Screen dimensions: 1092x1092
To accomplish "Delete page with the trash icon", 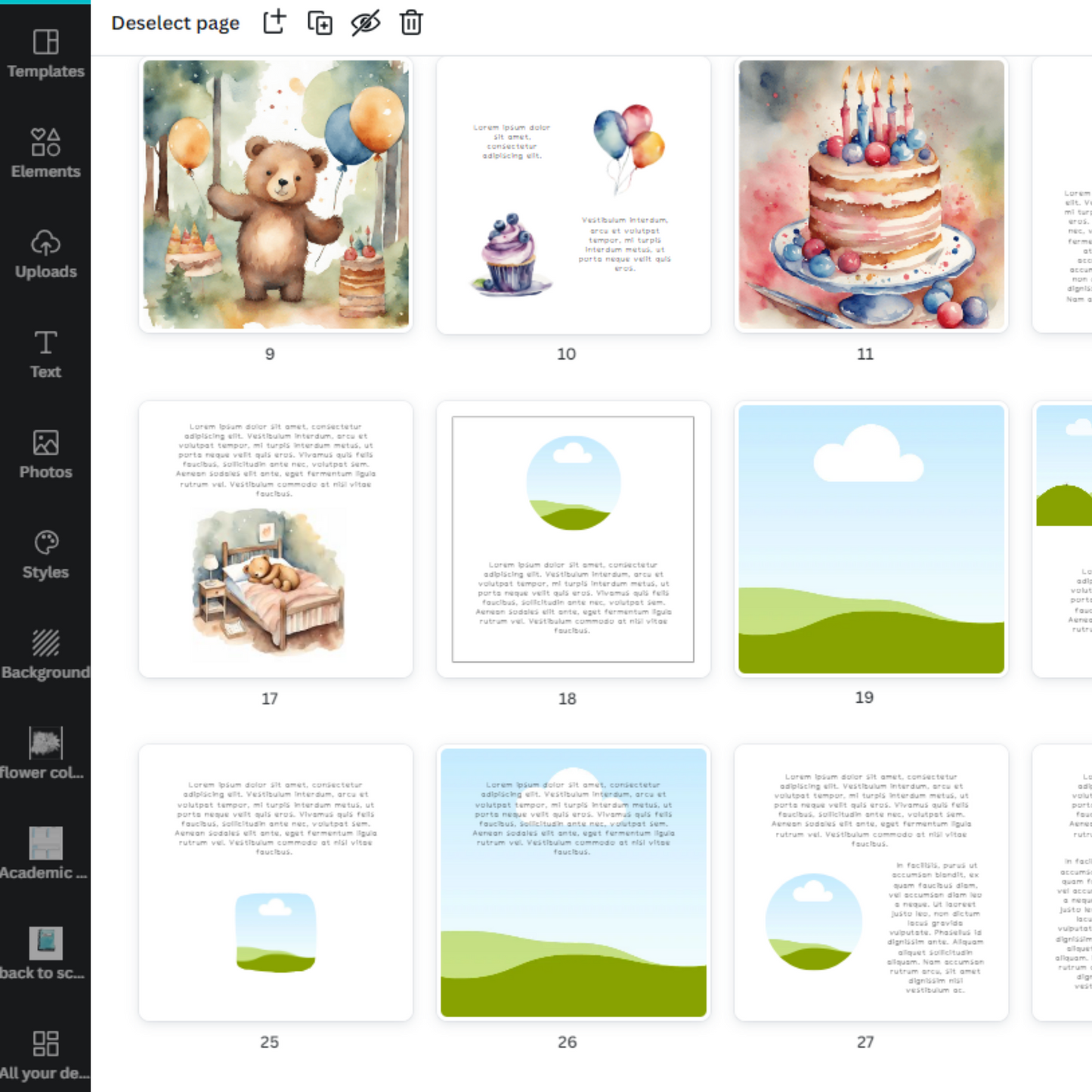I will click(x=411, y=23).
